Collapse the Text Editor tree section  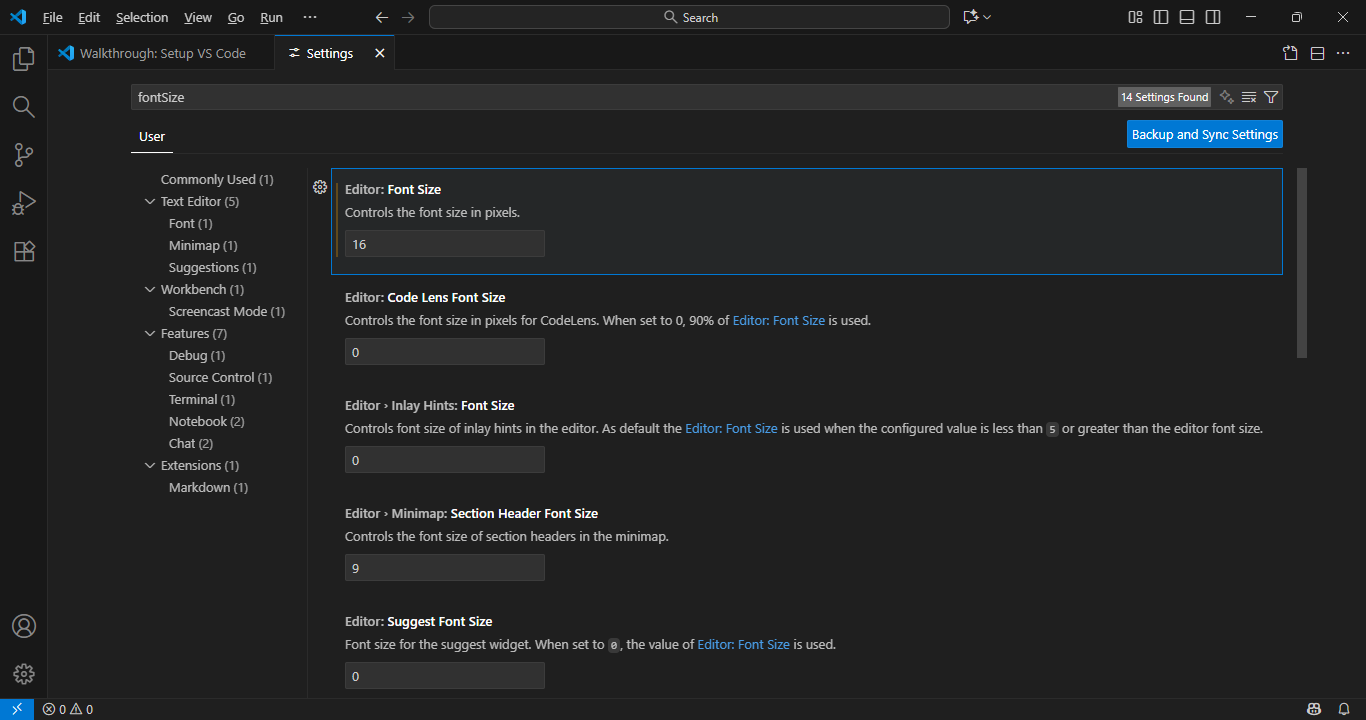tap(150, 202)
